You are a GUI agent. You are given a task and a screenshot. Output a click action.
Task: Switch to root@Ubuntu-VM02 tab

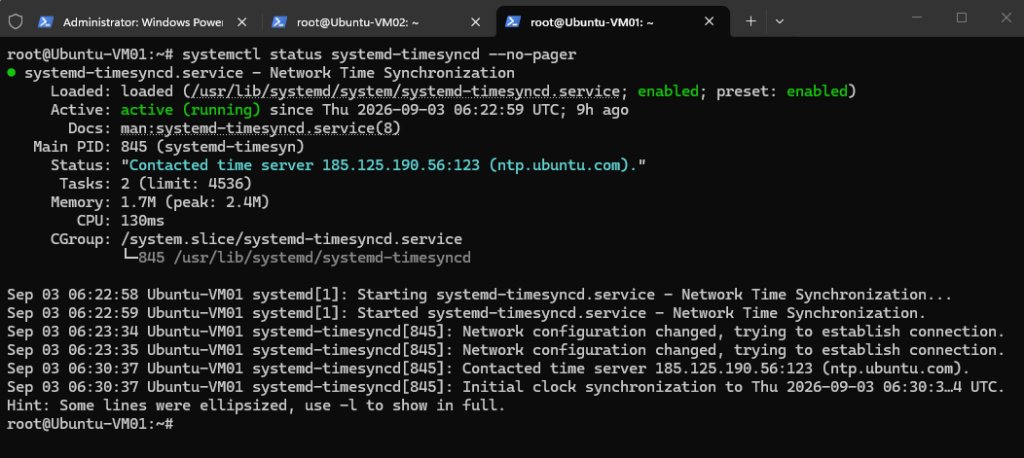pyautogui.click(x=377, y=22)
